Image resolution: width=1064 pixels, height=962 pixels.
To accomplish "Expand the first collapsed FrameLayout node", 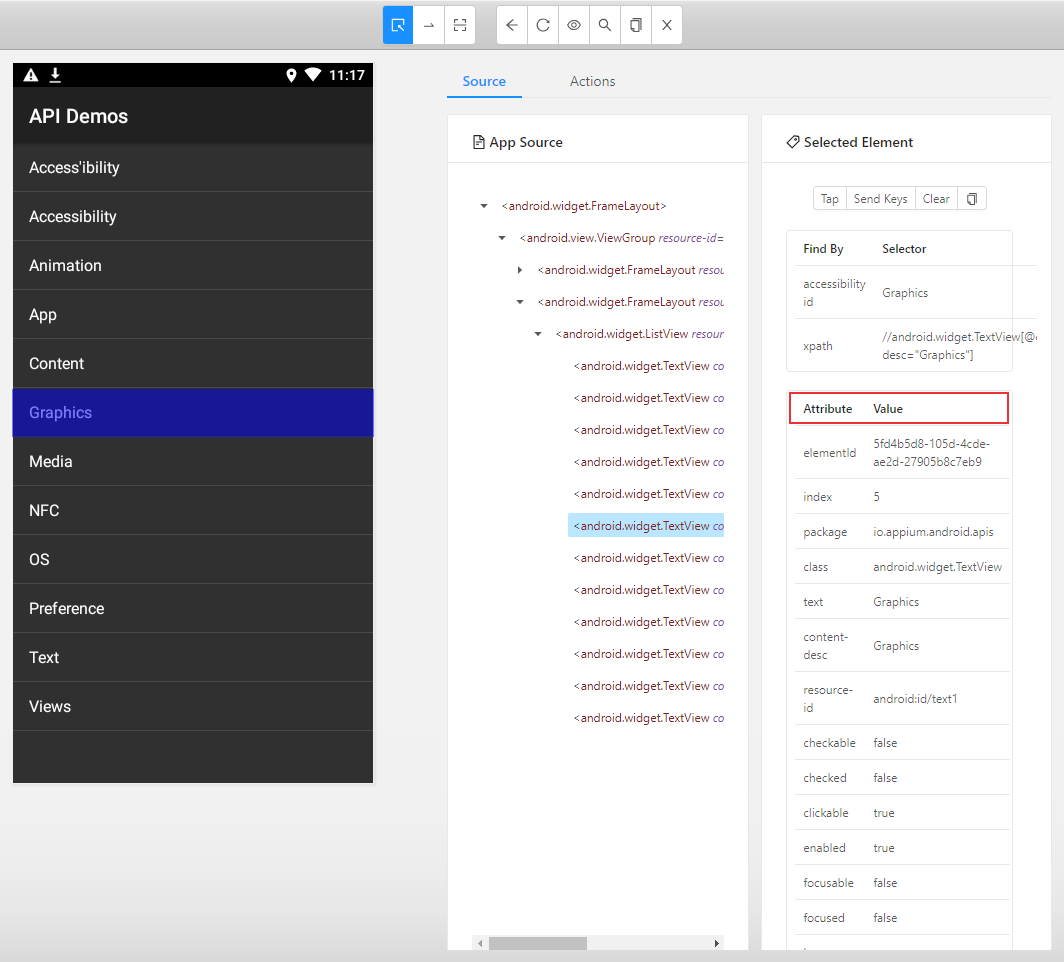I will tap(520, 270).
